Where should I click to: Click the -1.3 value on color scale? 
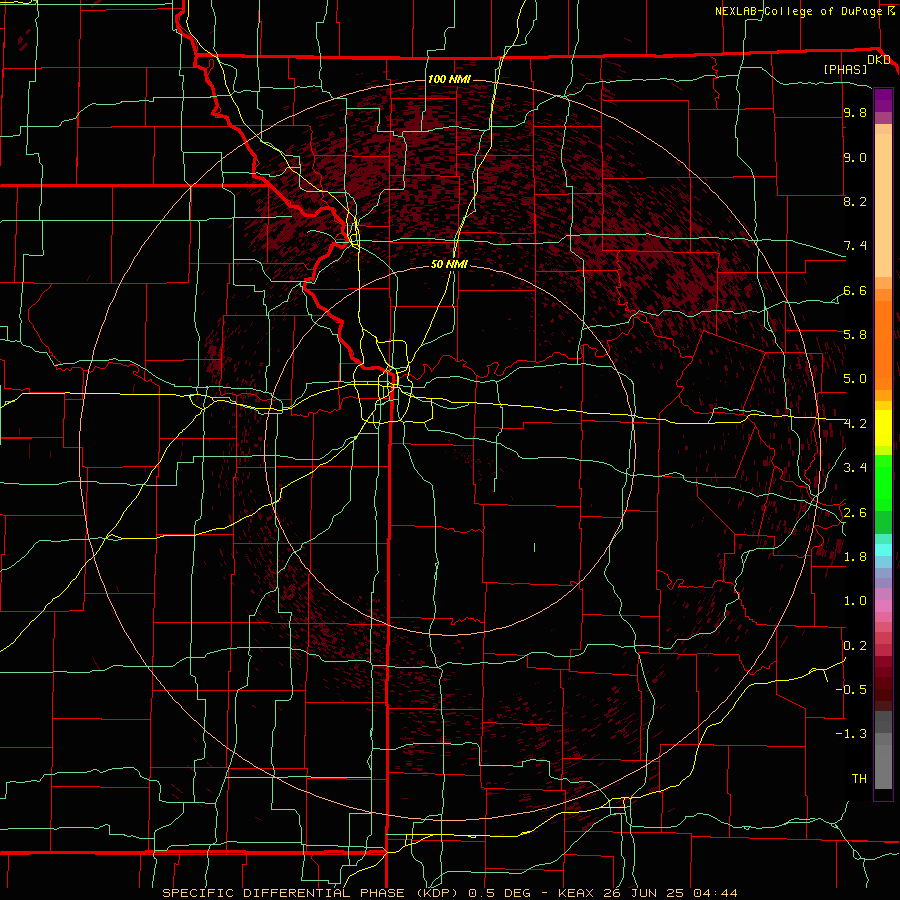coord(851,734)
